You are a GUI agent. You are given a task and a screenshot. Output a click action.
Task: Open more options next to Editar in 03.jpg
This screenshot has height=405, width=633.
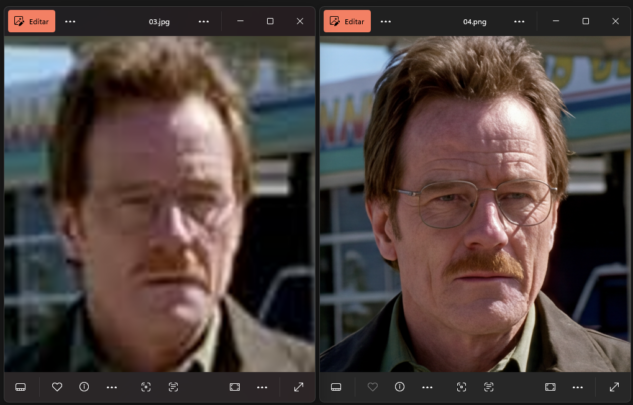coord(70,21)
